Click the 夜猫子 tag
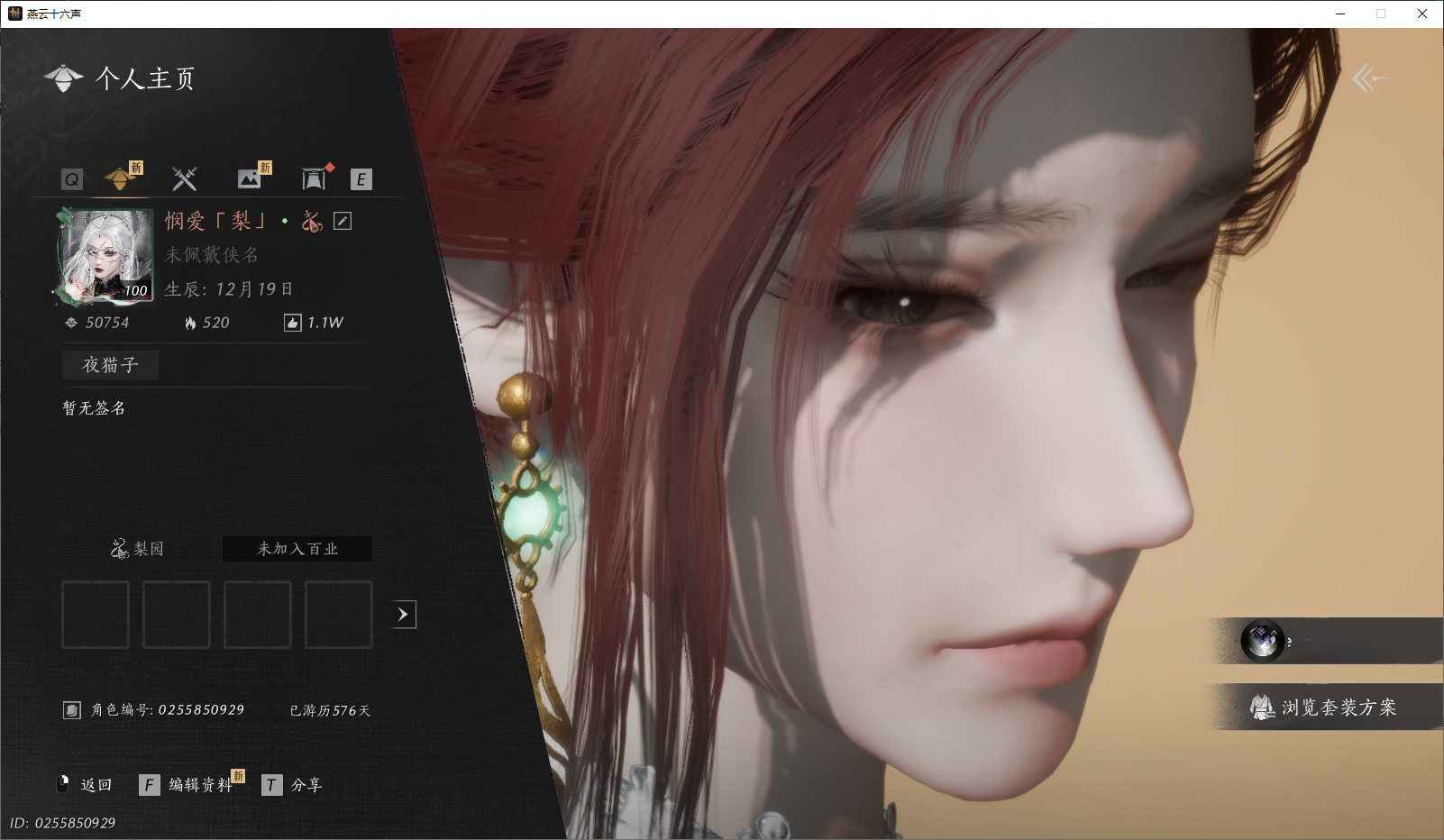Screen dimensions: 1444x840 point(110,365)
